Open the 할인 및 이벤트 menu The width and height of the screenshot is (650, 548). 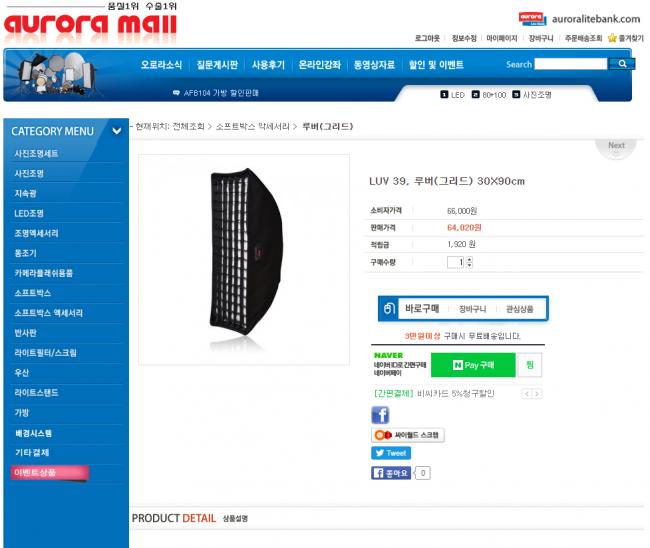click(x=436, y=65)
